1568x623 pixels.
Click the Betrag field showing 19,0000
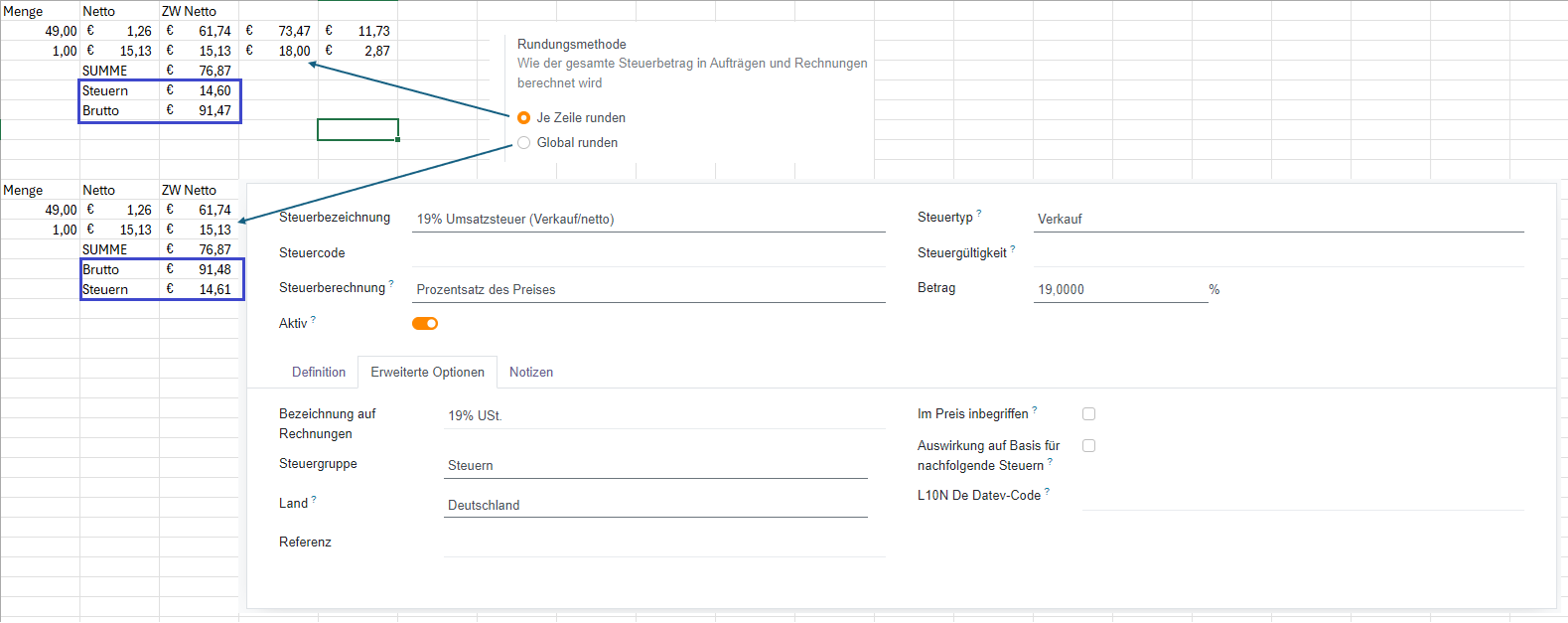pos(1119,290)
